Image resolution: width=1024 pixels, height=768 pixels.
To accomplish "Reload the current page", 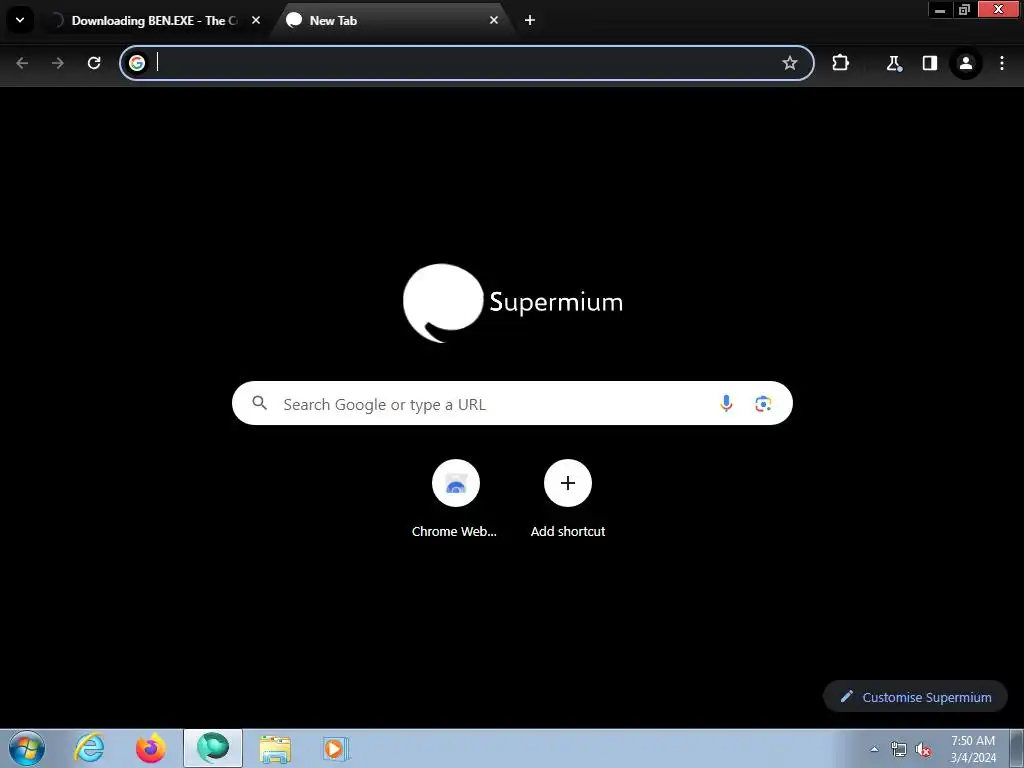I will click(94, 63).
